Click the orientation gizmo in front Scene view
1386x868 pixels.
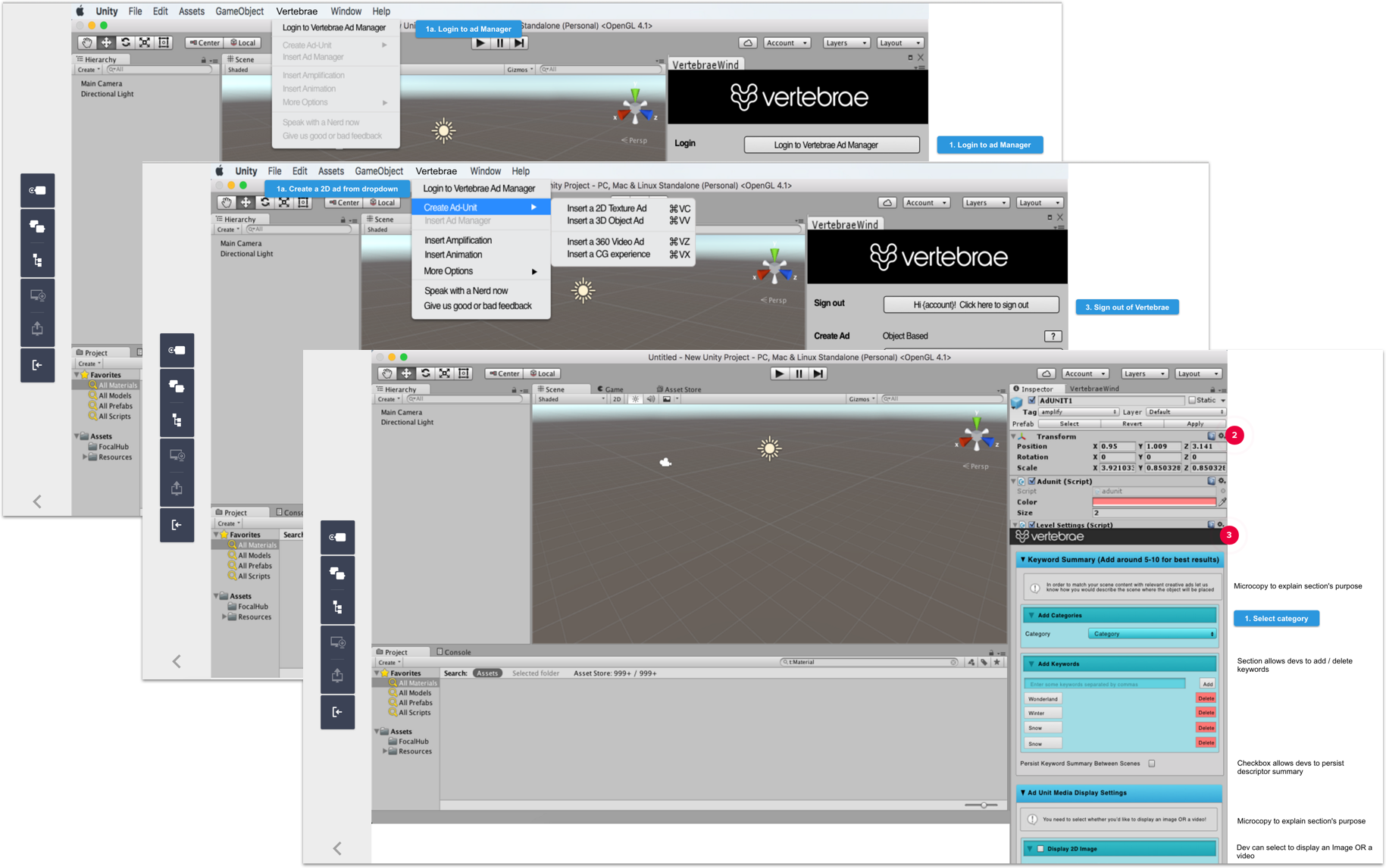tap(977, 436)
